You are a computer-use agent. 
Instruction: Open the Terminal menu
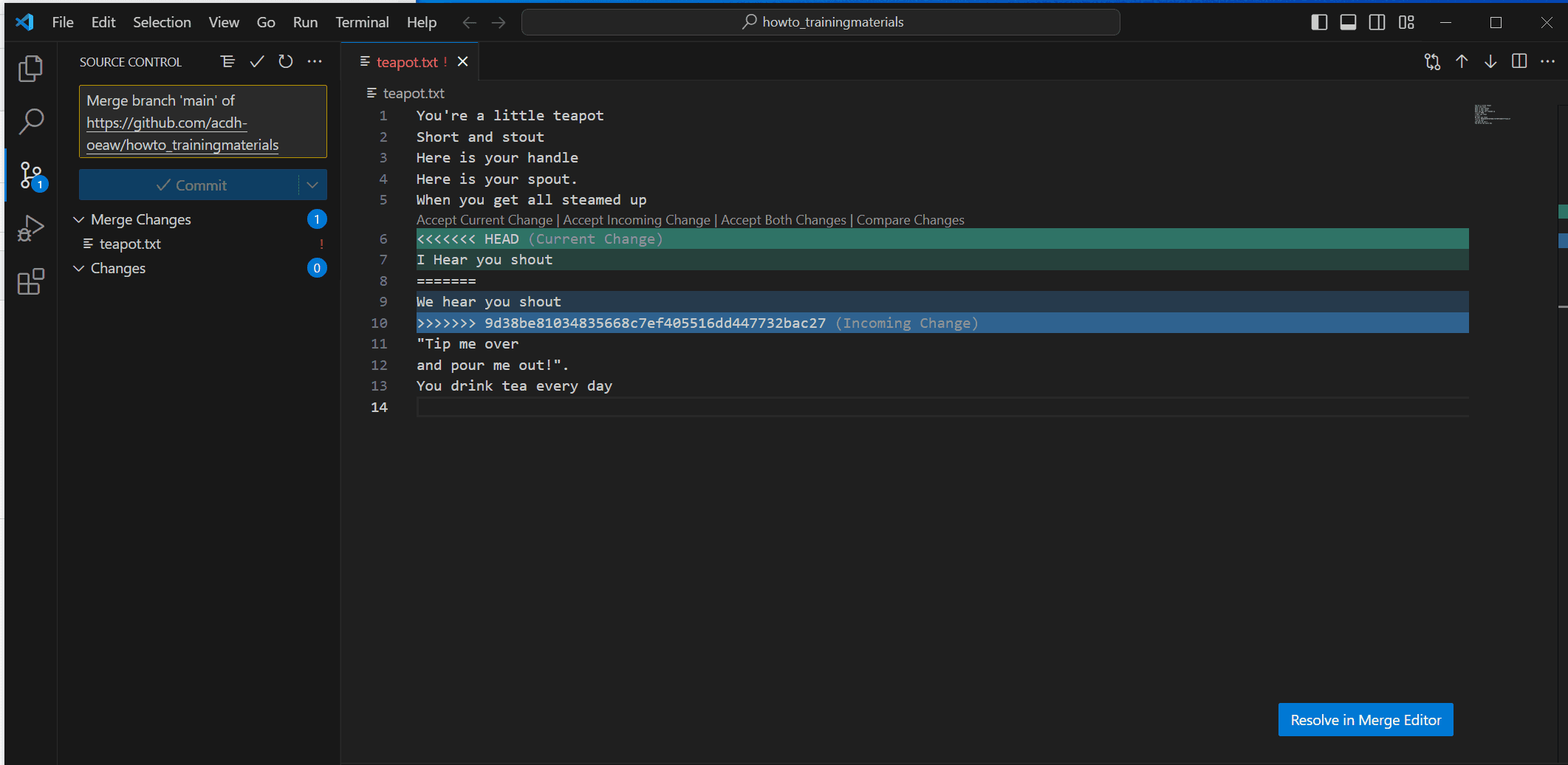coord(362,22)
